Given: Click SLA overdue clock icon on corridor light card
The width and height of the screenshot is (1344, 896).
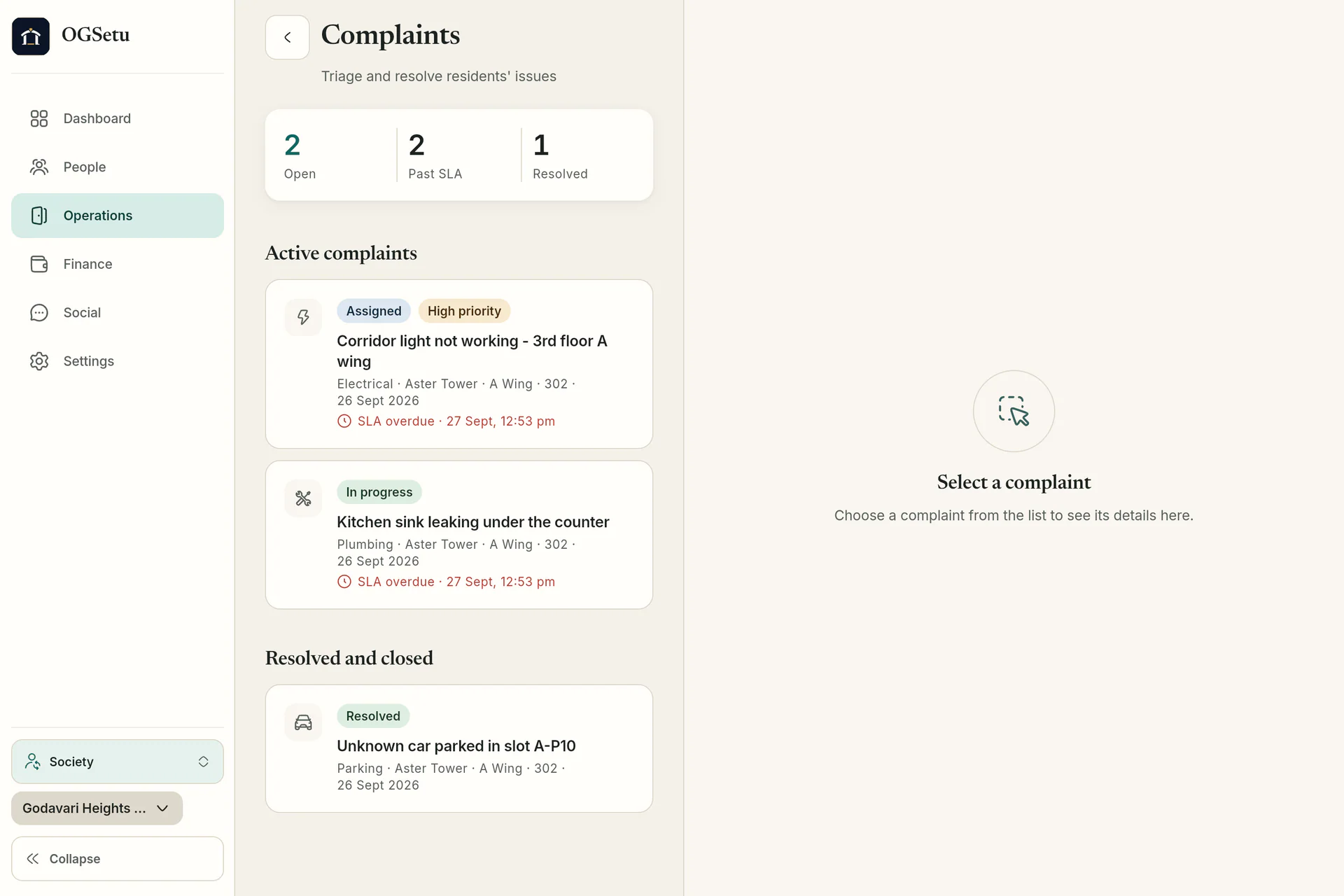Looking at the screenshot, I should pyautogui.click(x=344, y=421).
